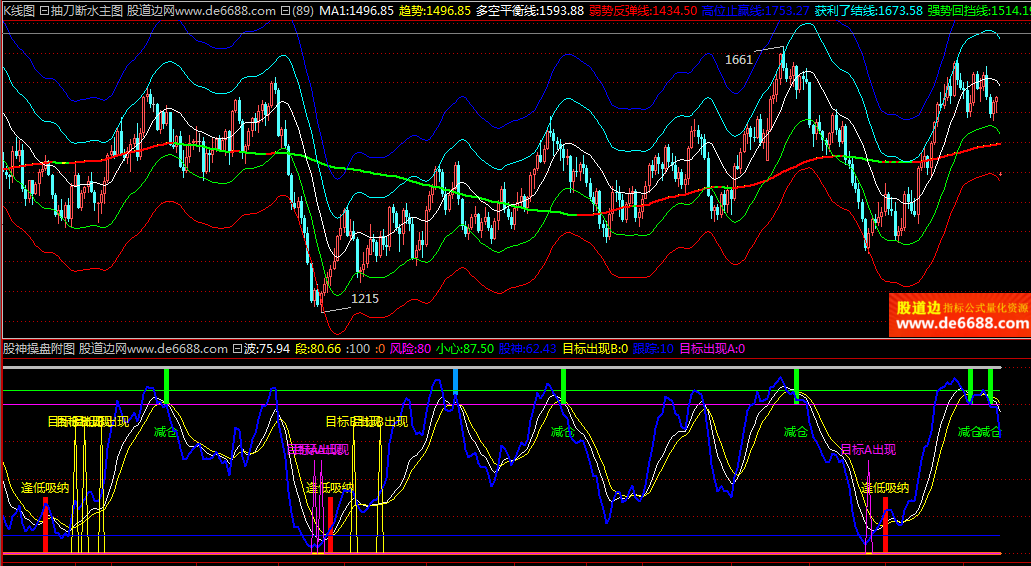Click the 1661 peak price label
1031x566 pixels.
click(x=738, y=60)
